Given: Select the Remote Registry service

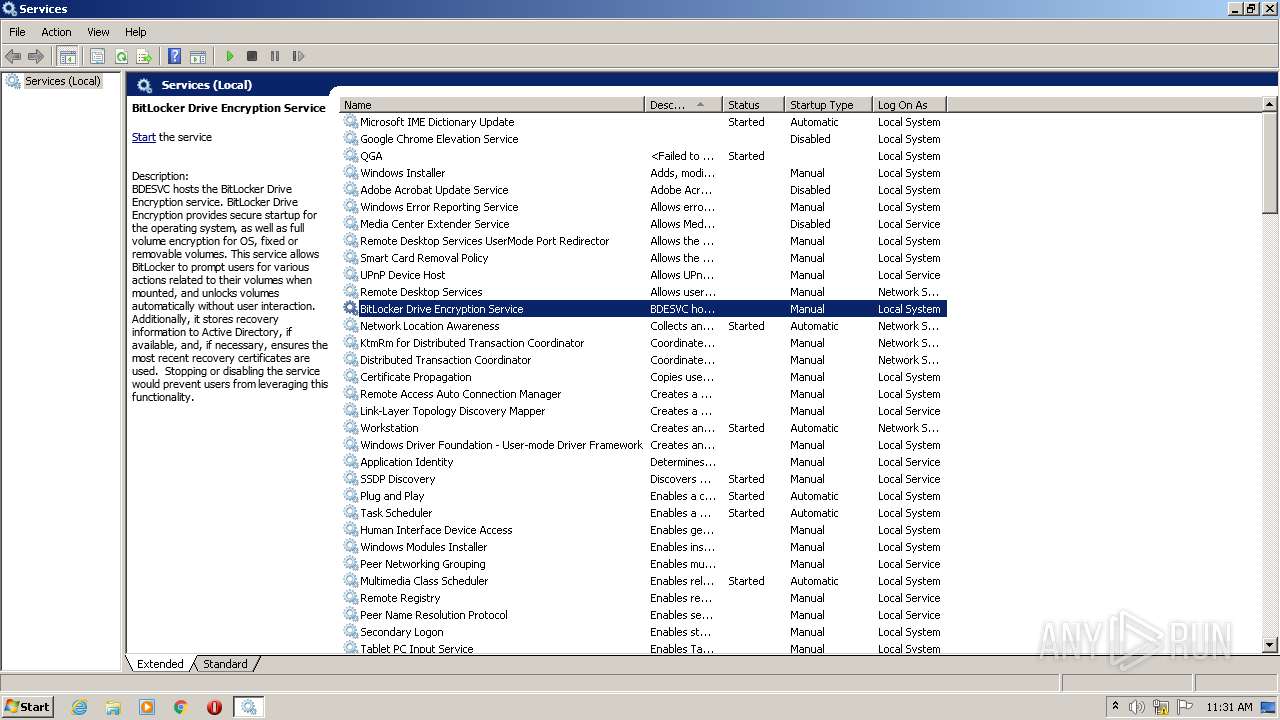Looking at the screenshot, I should click(x=643, y=598).
